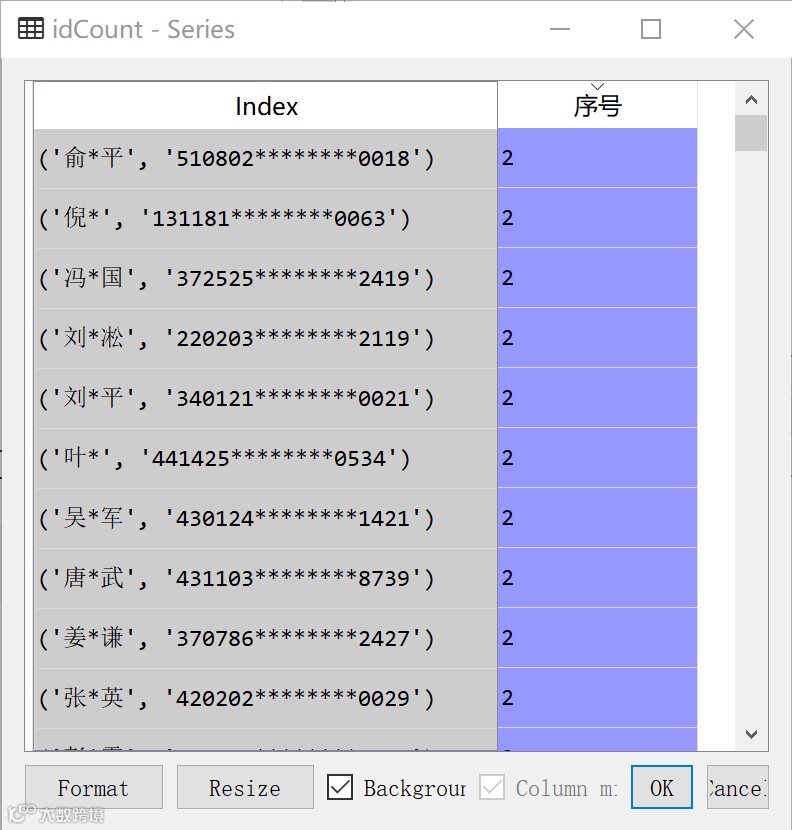792x830 pixels.
Task: Click value cell 2 for 张*英 row
Action: [x=597, y=697]
